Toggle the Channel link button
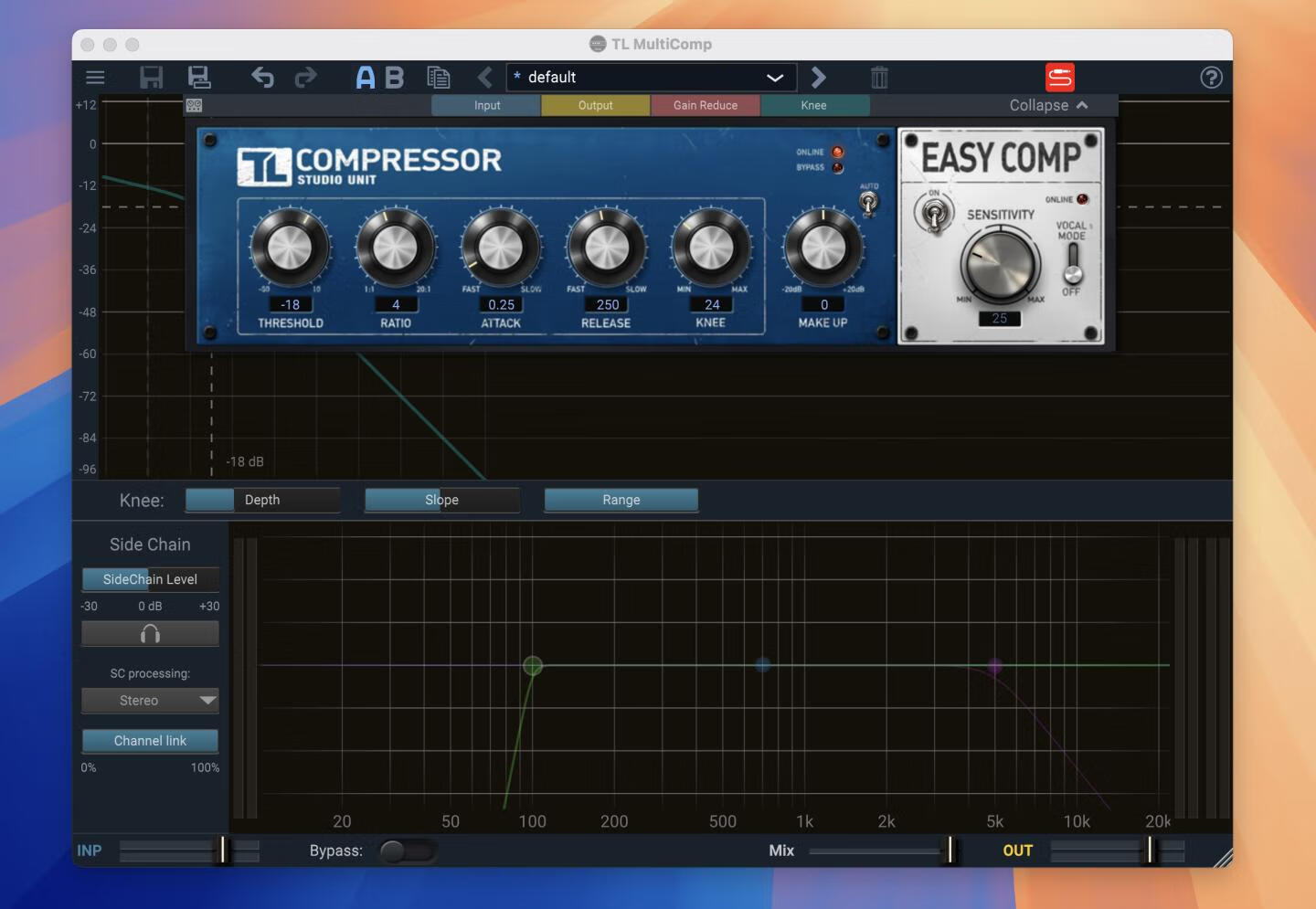The image size is (1316, 909). point(150,741)
